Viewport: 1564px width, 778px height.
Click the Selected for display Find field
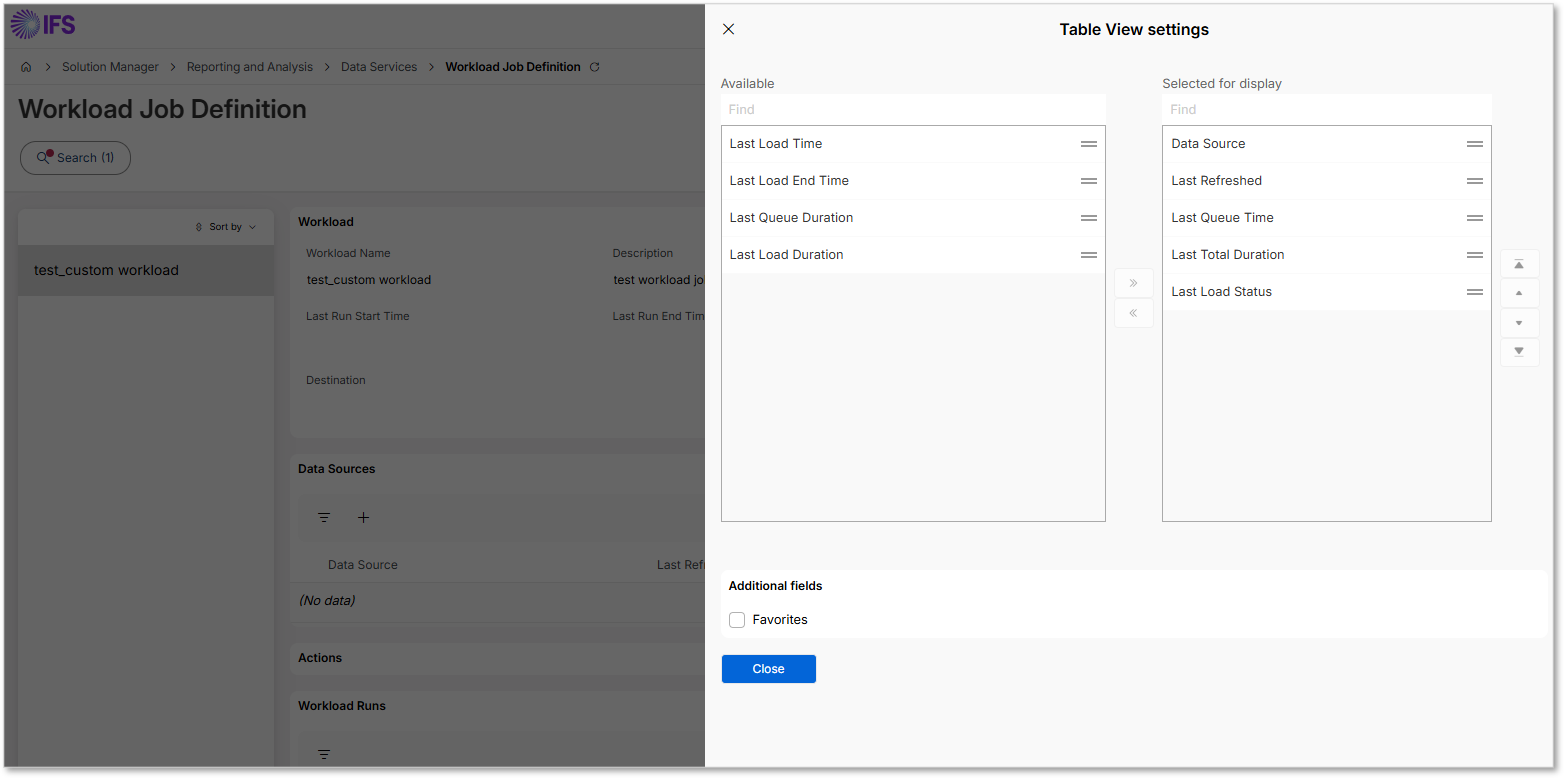[1326, 109]
